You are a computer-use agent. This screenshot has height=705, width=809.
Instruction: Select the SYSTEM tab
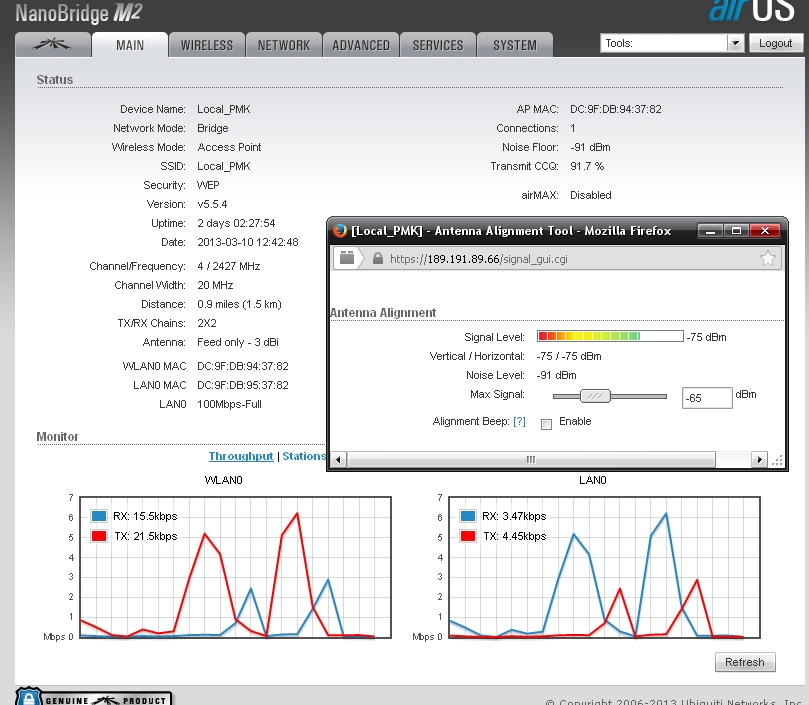pos(515,45)
